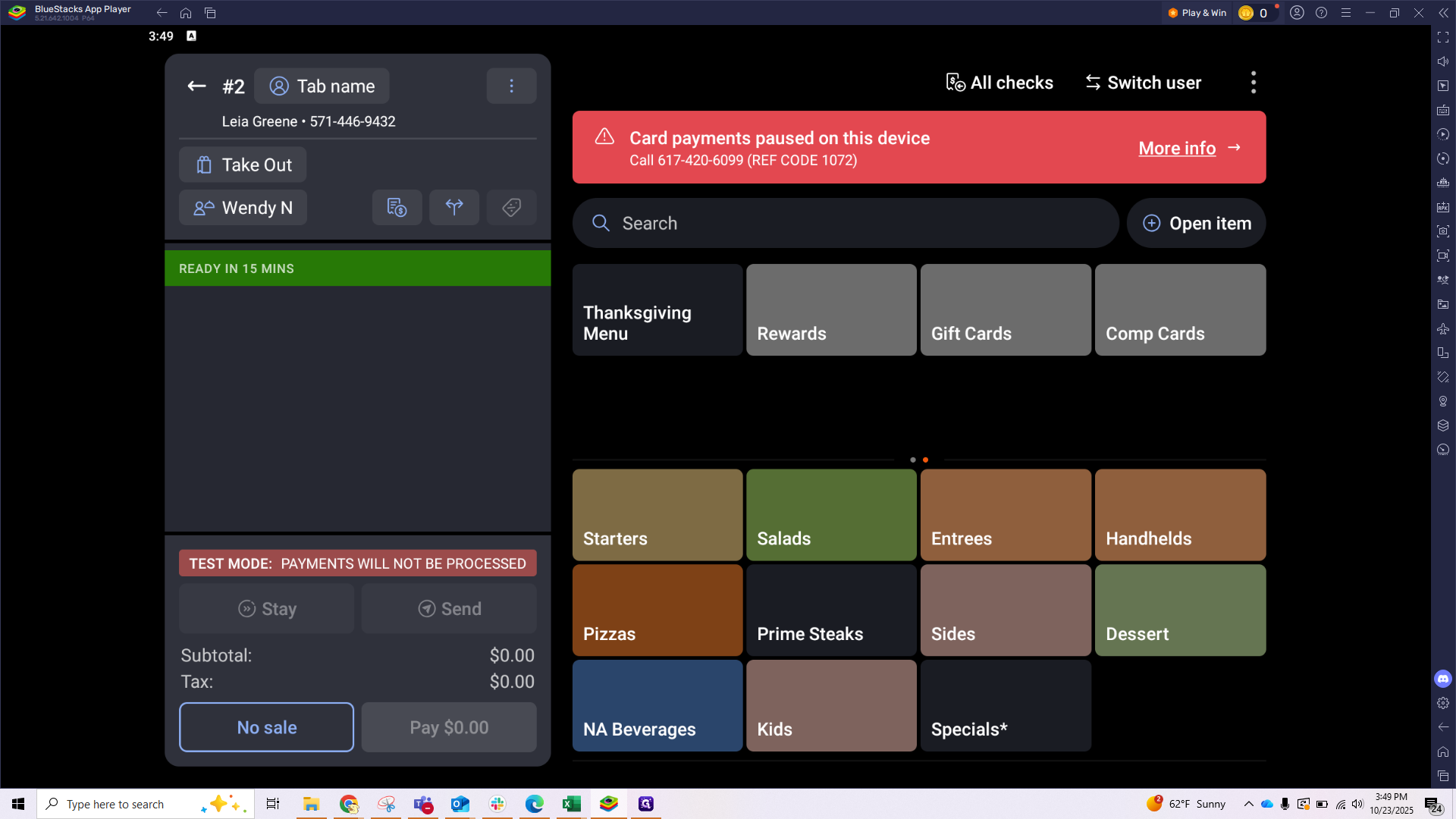Click the back arrow beside check #2
1456x819 pixels.
click(196, 86)
